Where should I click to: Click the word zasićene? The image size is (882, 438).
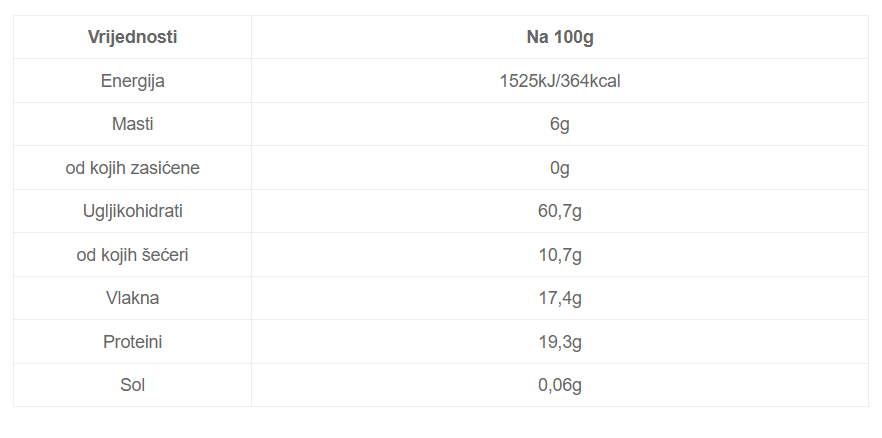pos(165,168)
